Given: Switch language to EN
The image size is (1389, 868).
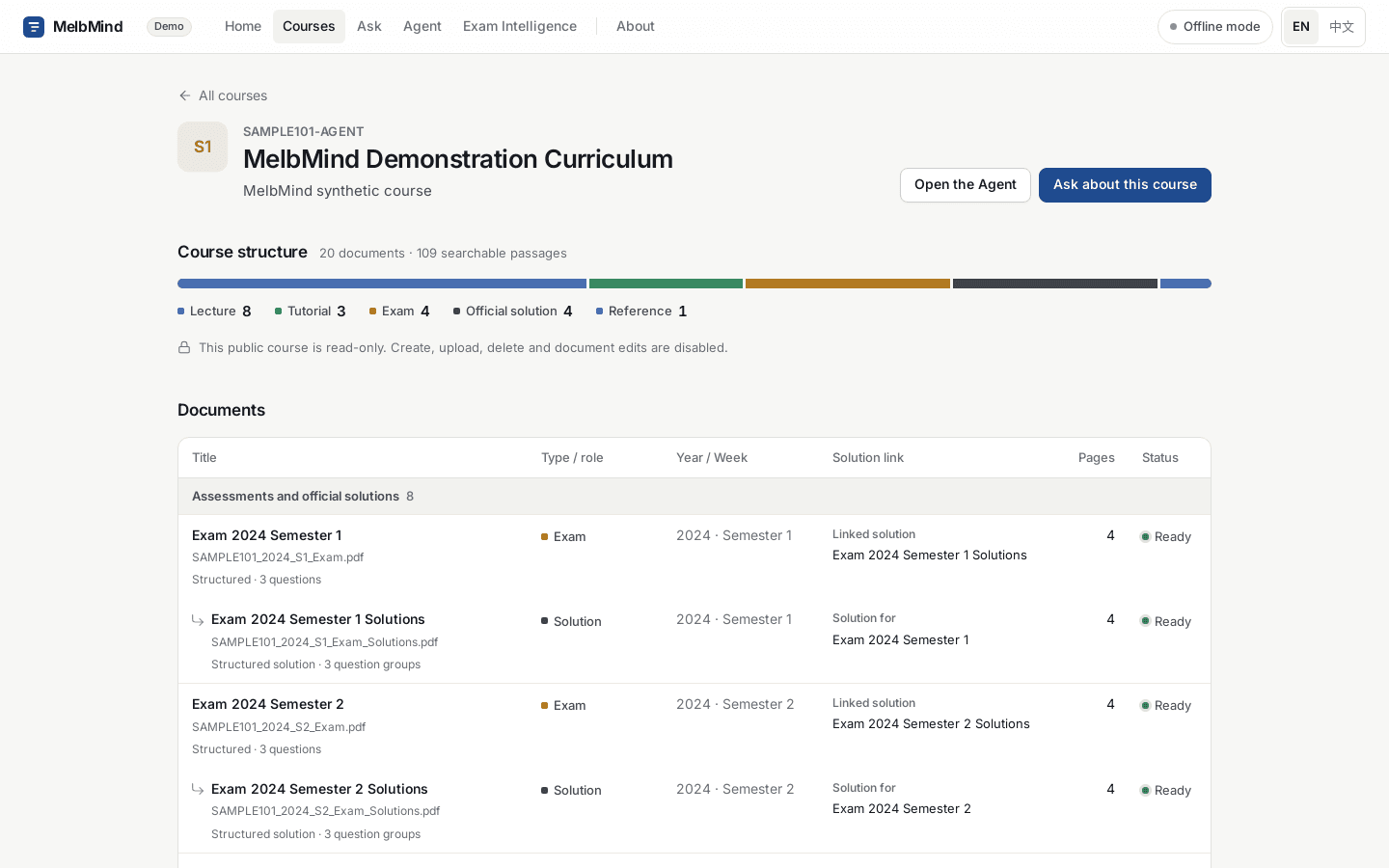Looking at the screenshot, I should point(1301,27).
